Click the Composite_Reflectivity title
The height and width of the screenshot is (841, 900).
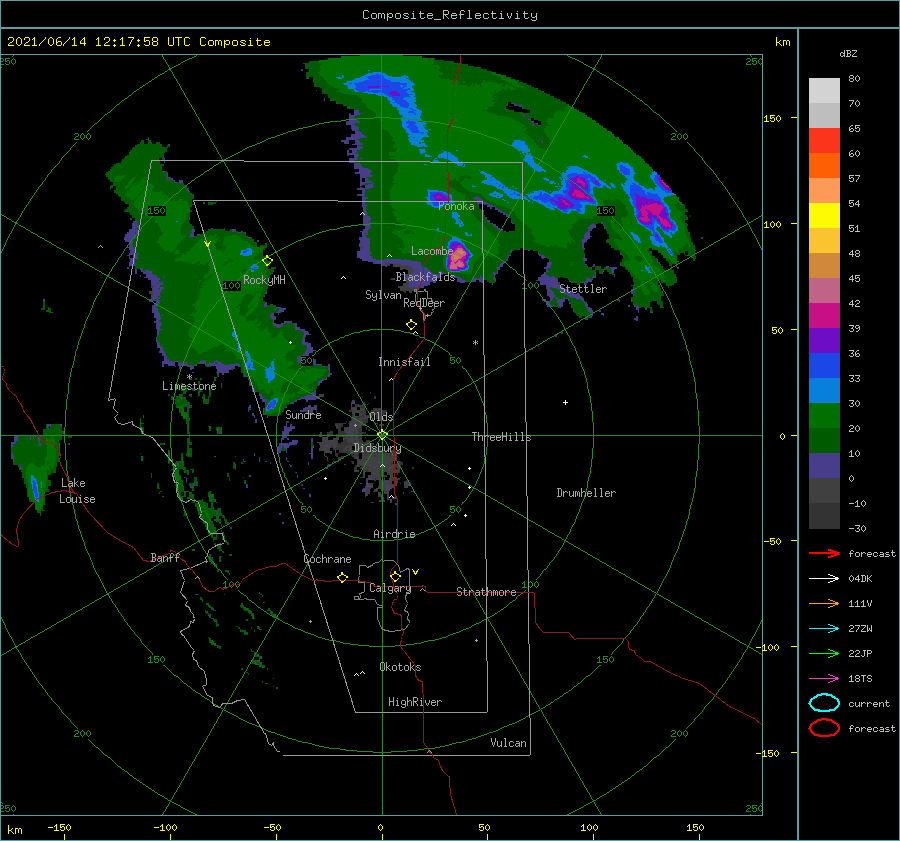[450, 15]
